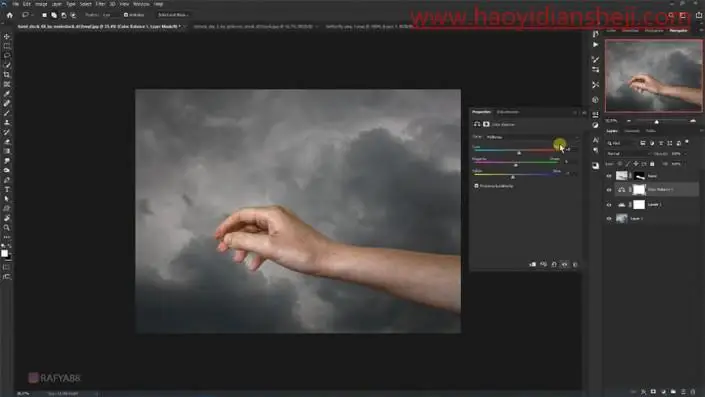The height and width of the screenshot is (397, 705).
Task: Open the Tone dropdown showing Midtones
Action: coord(532,137)
